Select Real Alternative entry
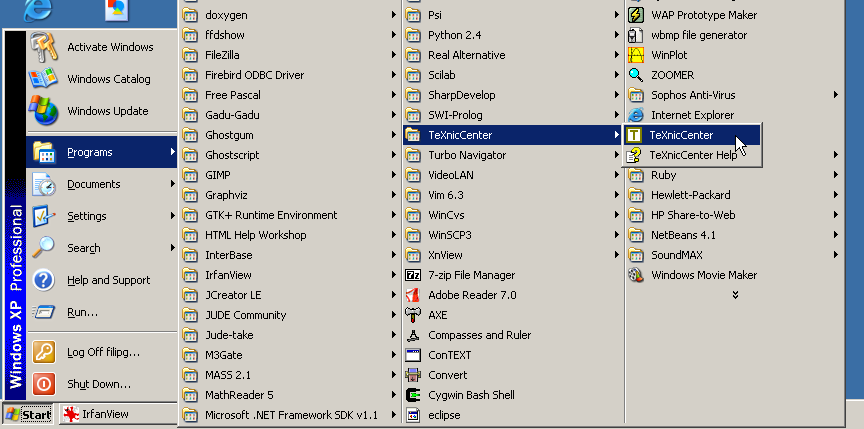The width and height of the screenshot is (864, 429). coord(513,55)
